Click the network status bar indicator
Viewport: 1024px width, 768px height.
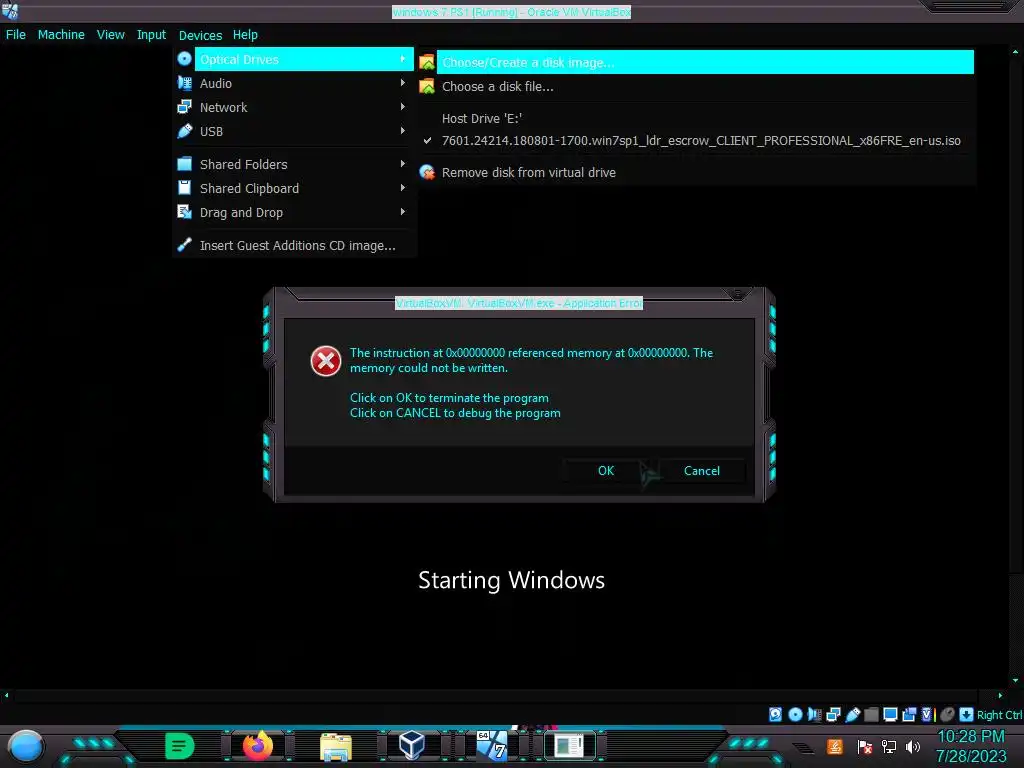833,714
